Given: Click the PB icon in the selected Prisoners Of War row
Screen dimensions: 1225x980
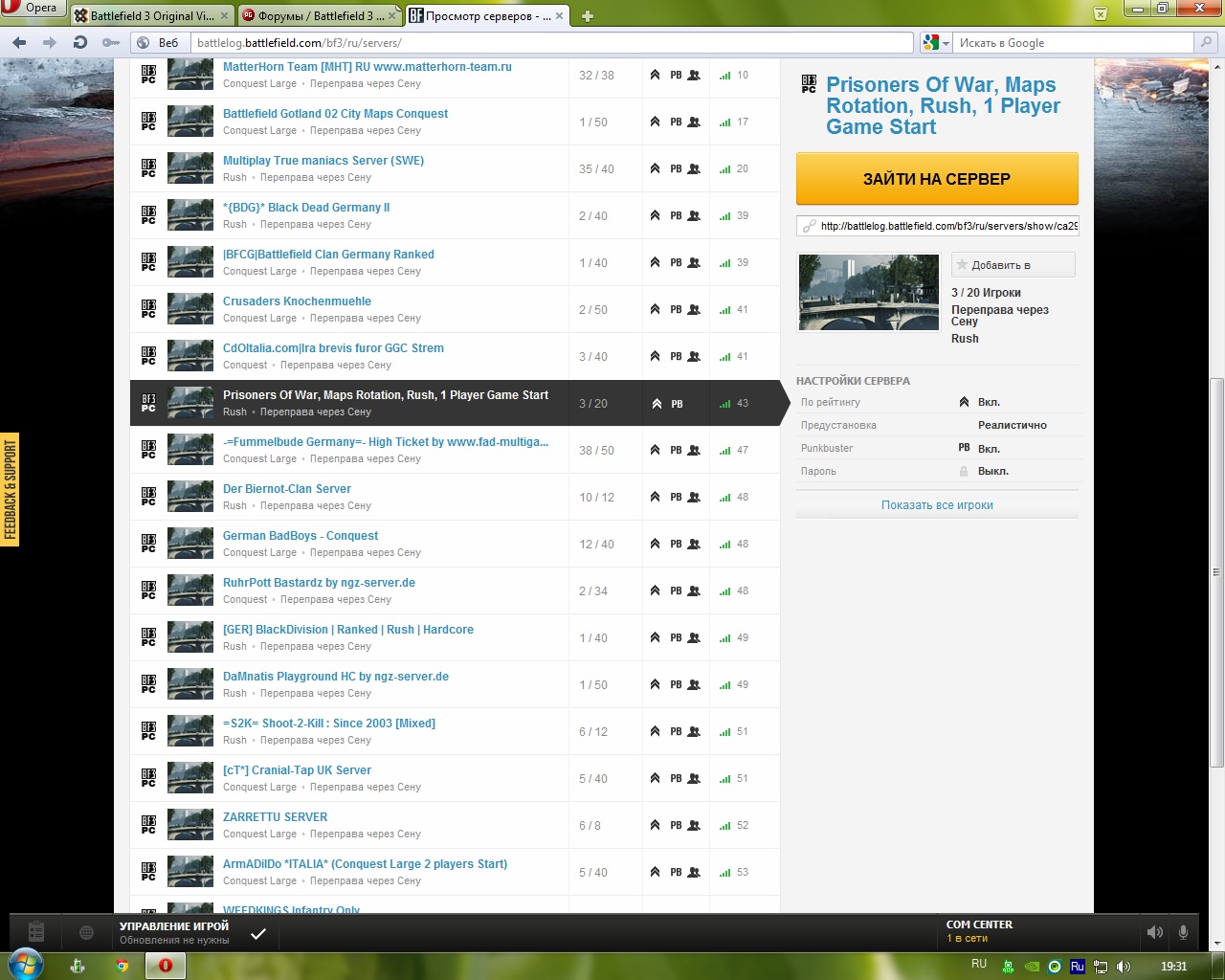Looking at the screenshot, I should (677, 404).
